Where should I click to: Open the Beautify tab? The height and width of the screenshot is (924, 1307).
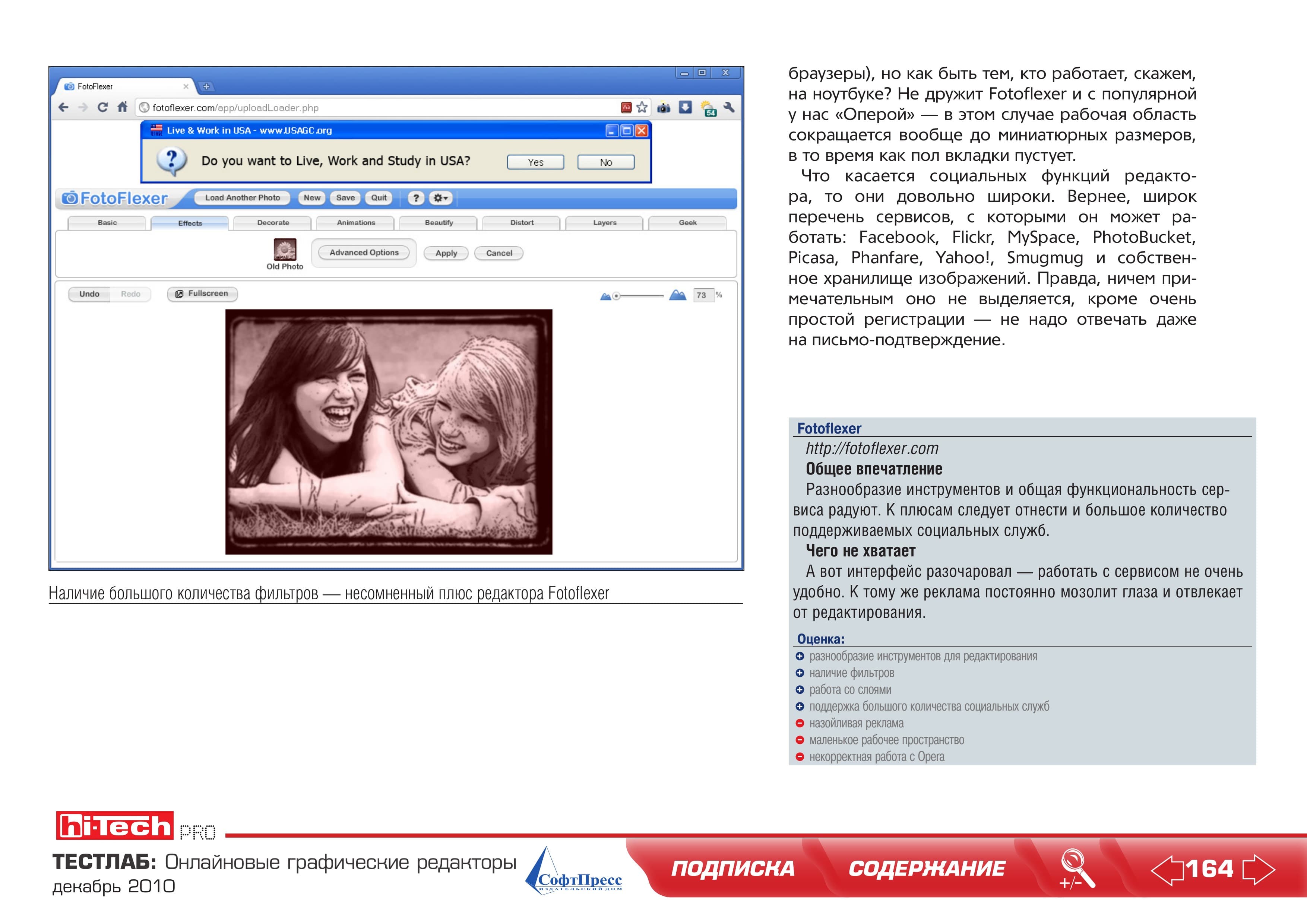439,222
